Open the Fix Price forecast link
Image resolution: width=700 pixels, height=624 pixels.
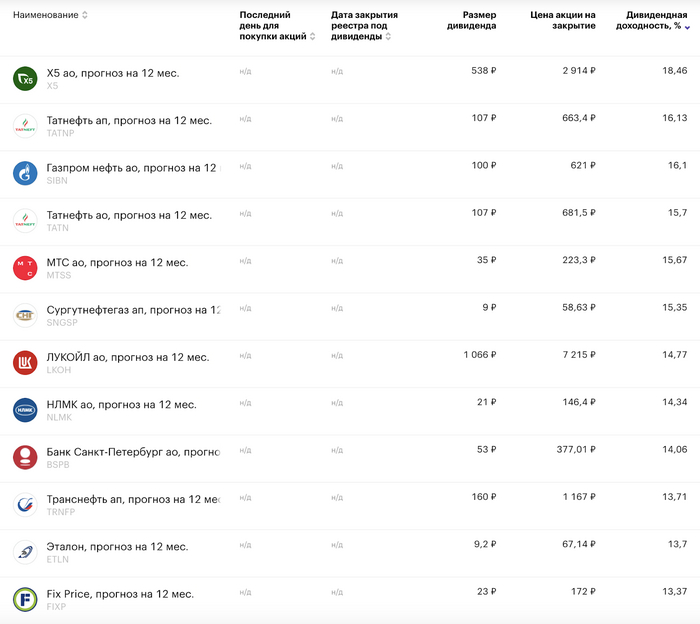coord(120,594)
